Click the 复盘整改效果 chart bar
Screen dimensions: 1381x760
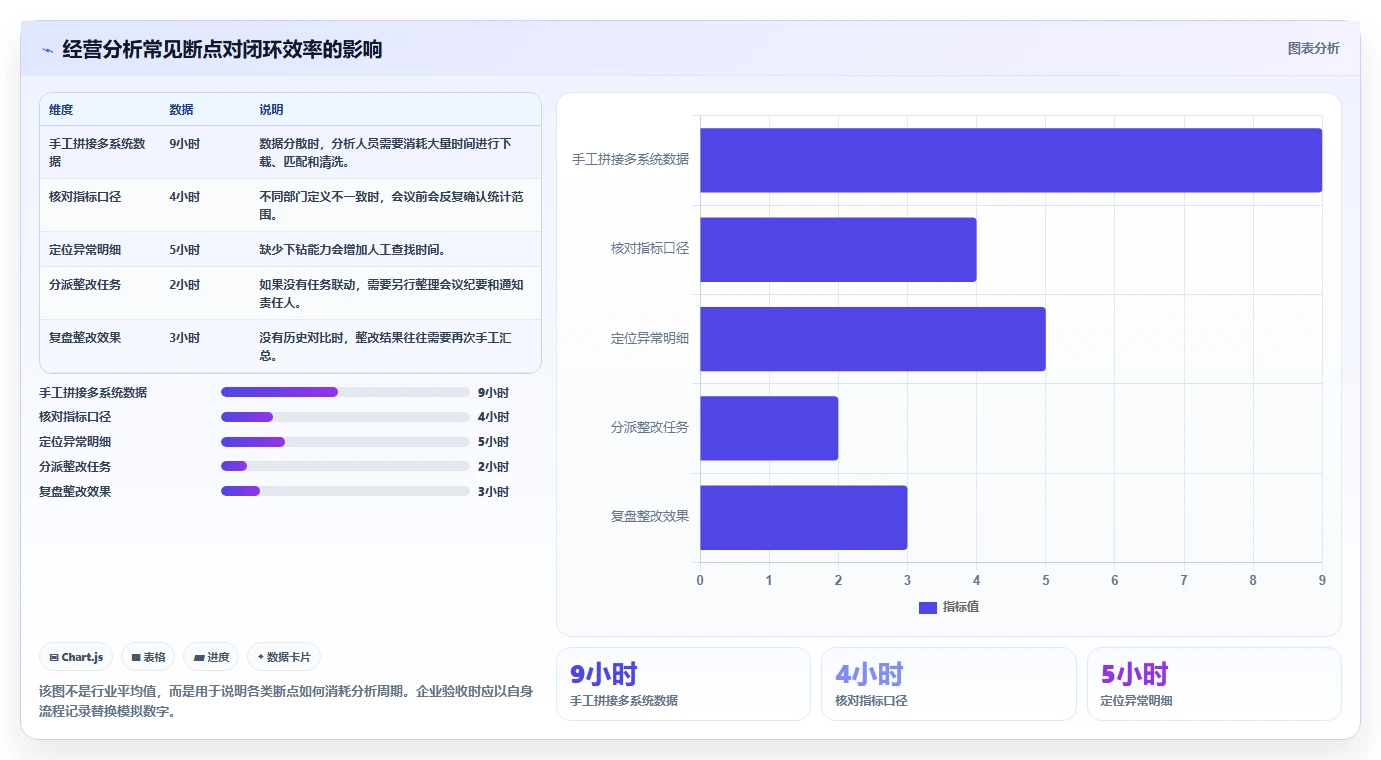[x=803, y=517]
